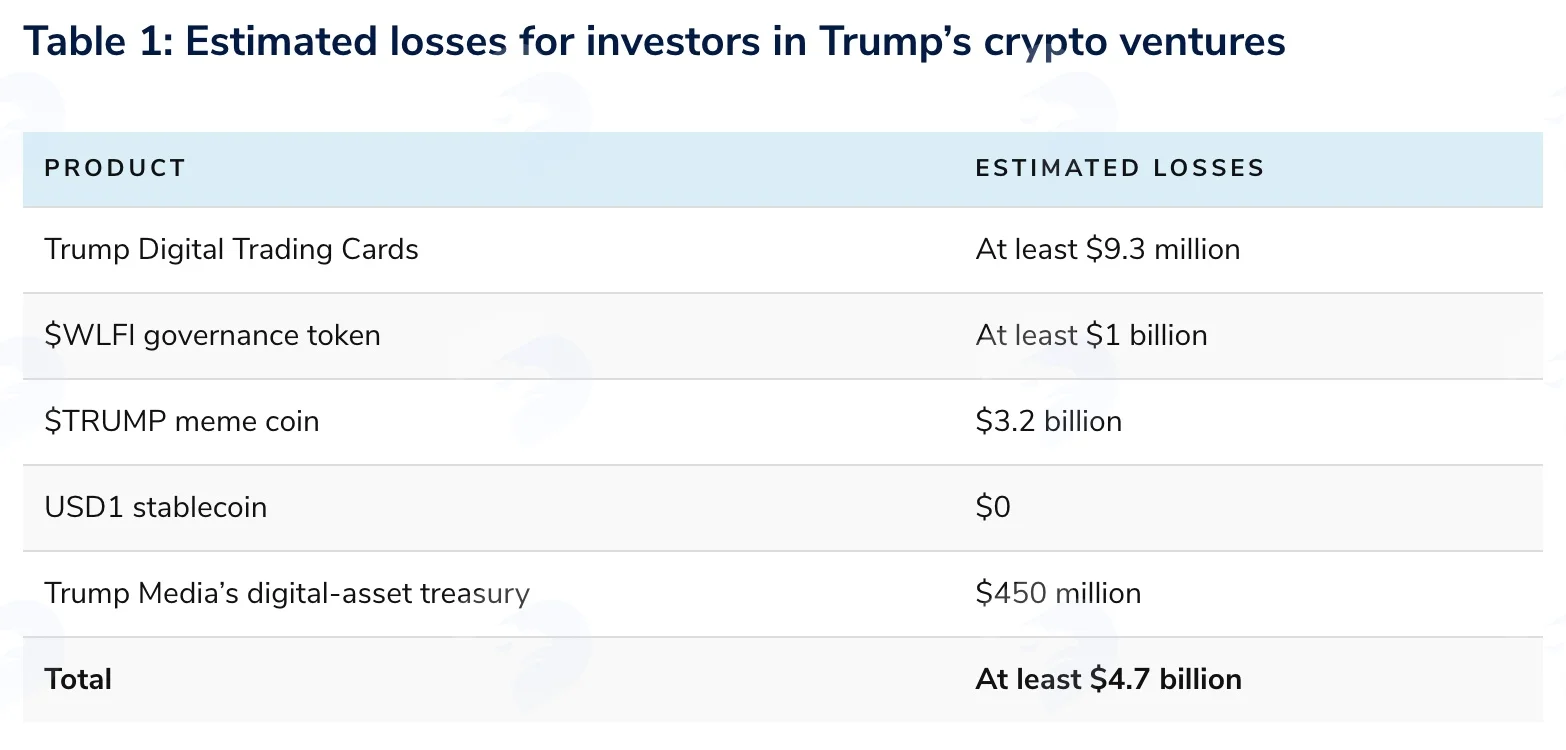
Task: Click the At least $9.3 million value
Action: [1108, 249]
